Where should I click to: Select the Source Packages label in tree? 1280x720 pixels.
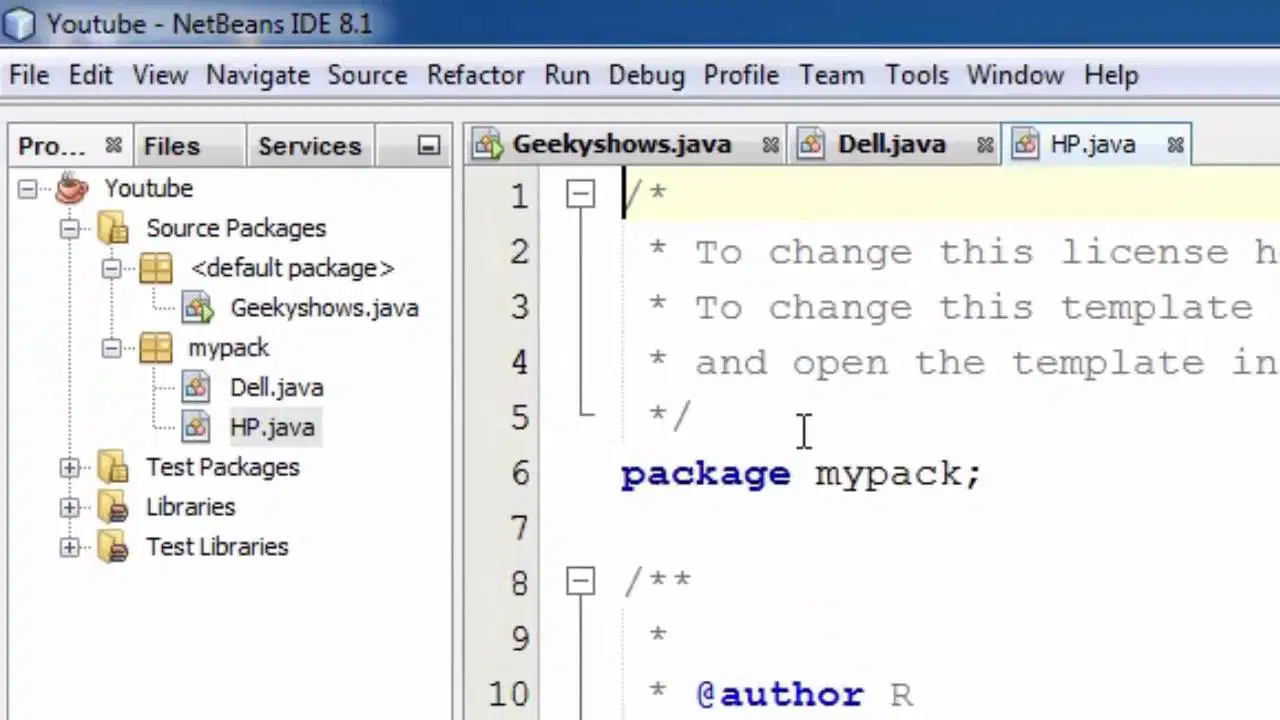click(x=236, y=228)
